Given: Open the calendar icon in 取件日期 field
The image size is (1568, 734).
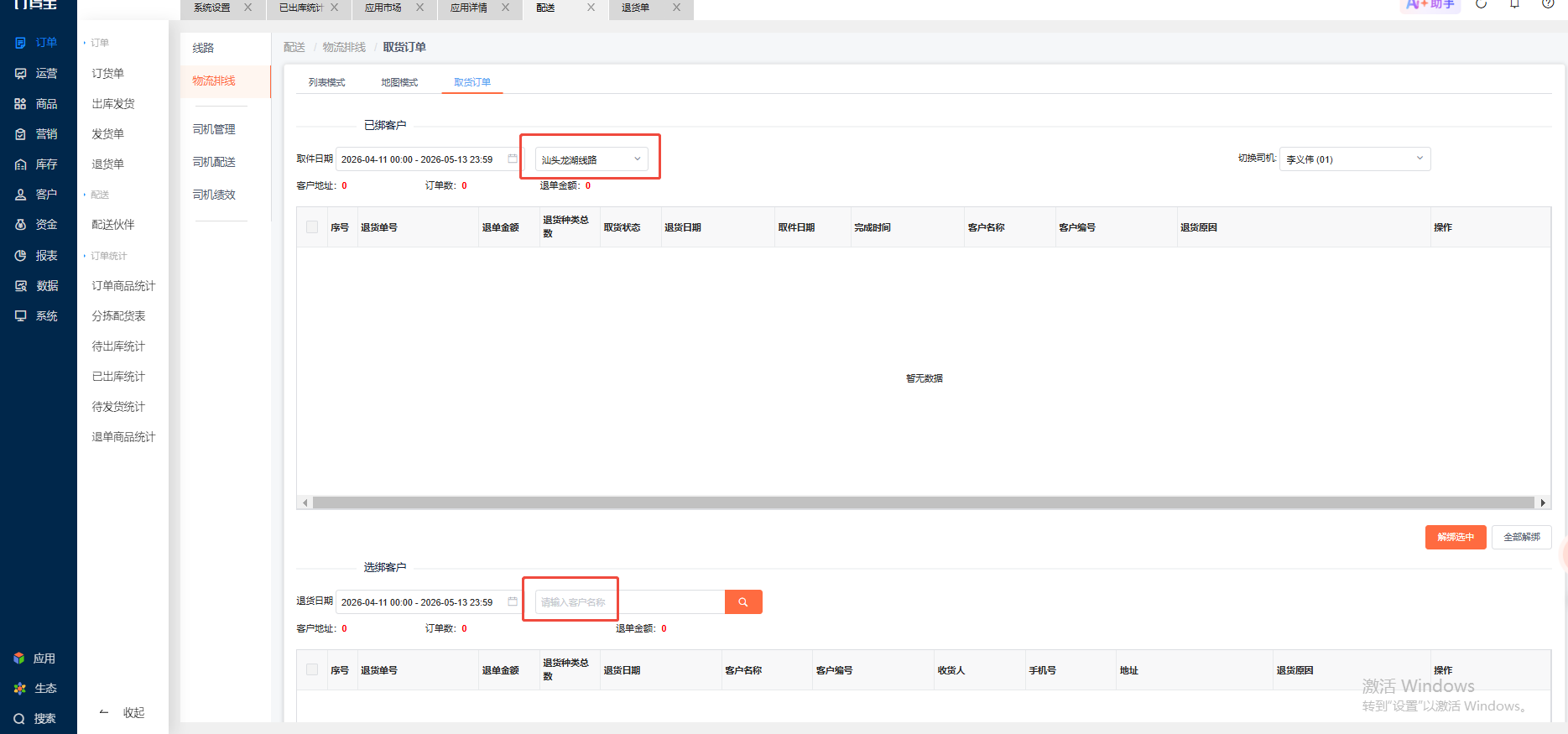Looking at the screenshot, I should (x=513, y=159).
